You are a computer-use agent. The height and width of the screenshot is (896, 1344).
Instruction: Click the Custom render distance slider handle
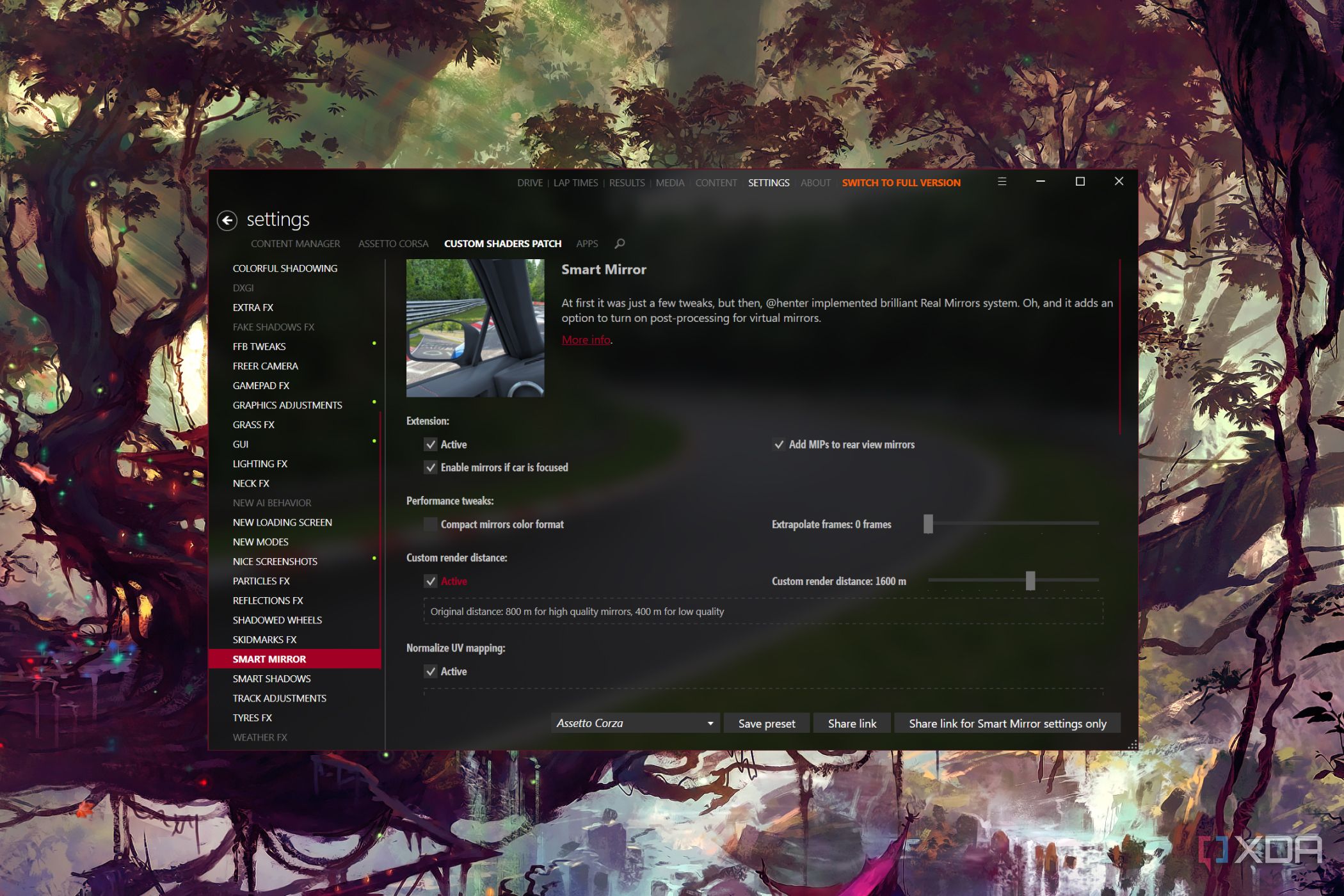click(1030, 580)
